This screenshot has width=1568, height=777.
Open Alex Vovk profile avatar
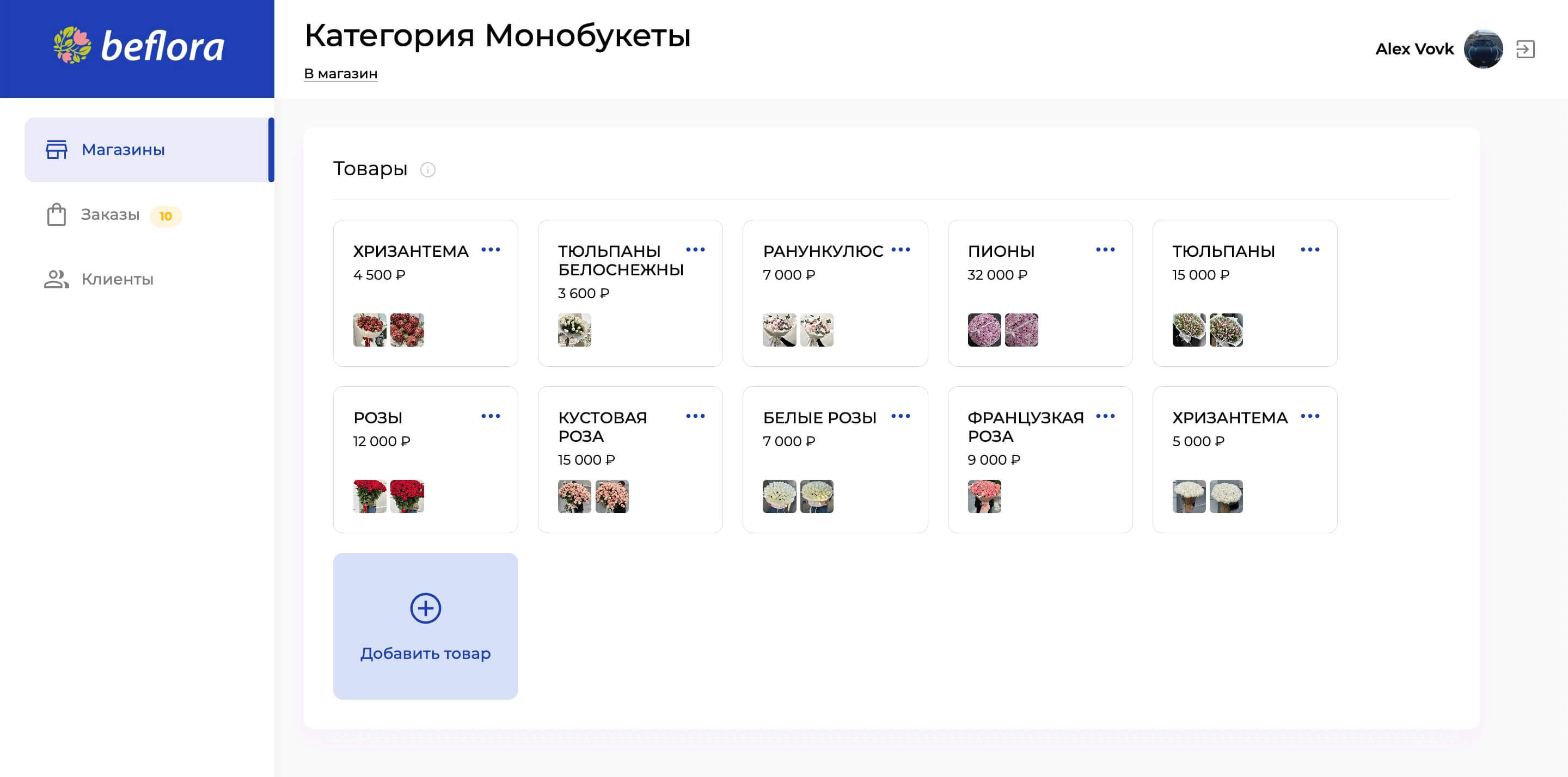1483,50
